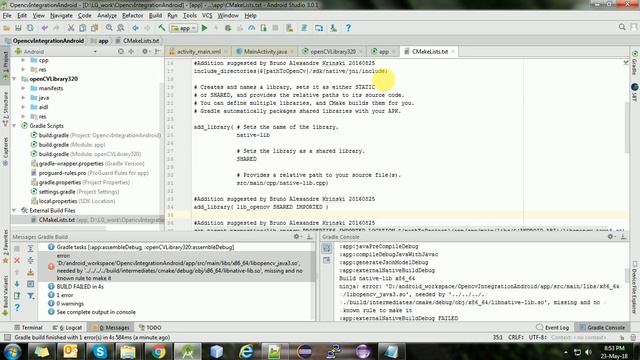Open the Refactor menu

(133, 16)
